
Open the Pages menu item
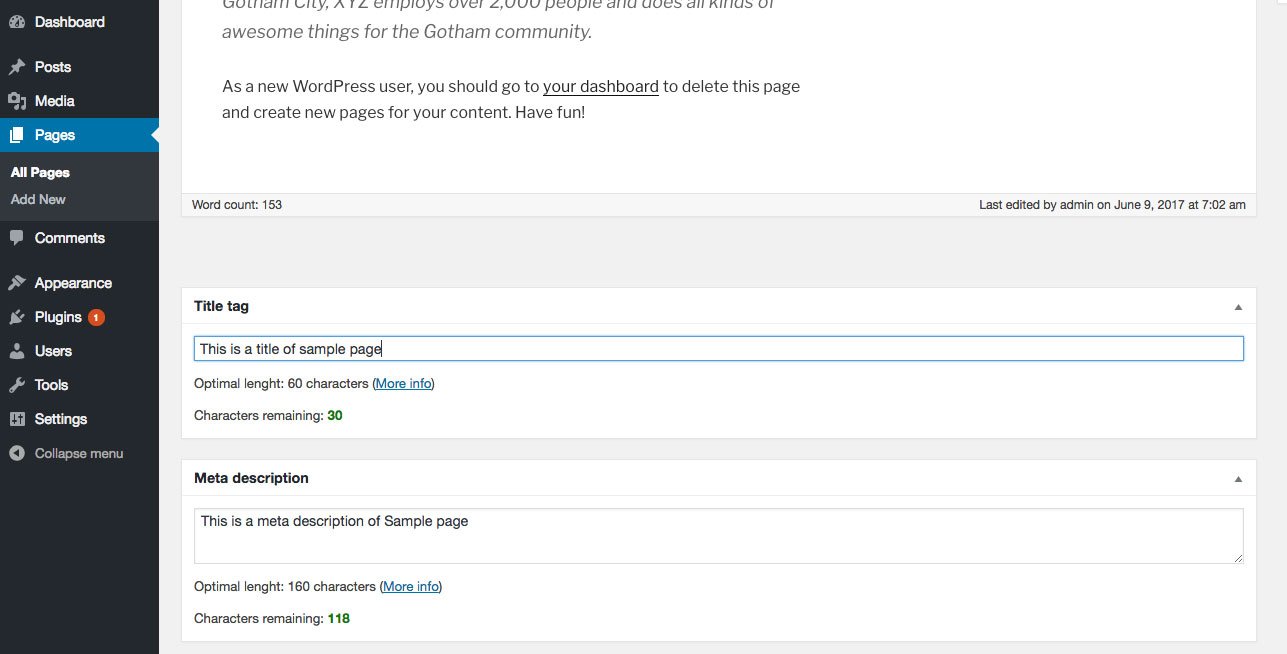[x=79, y=135]
